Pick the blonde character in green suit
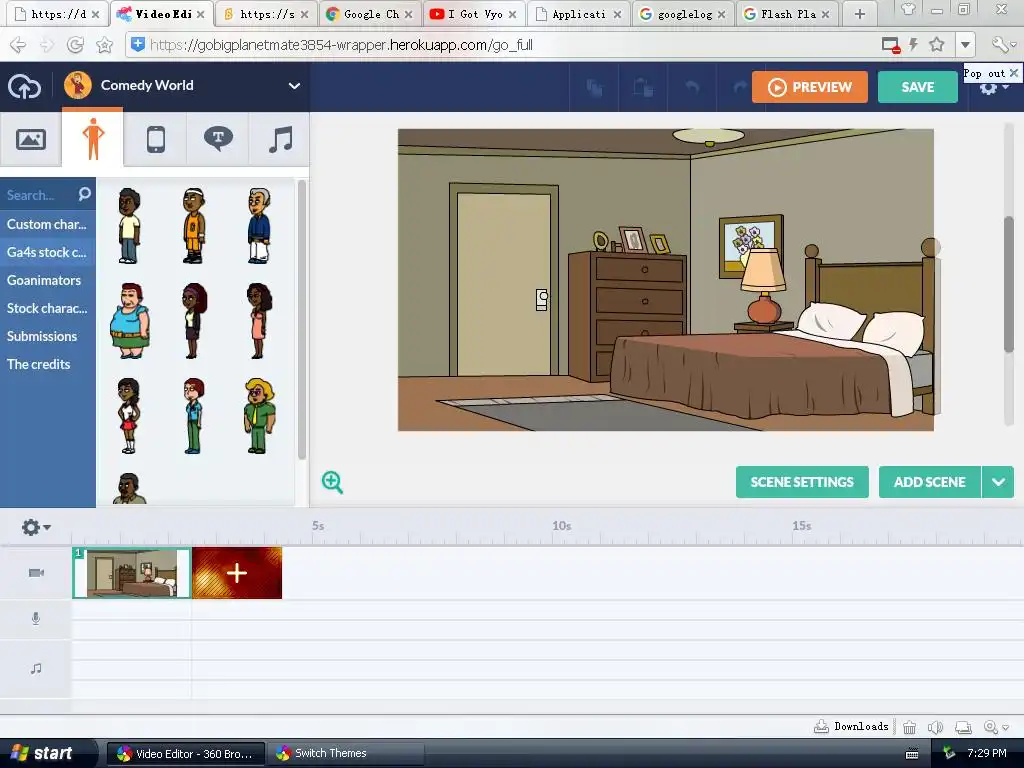 click(x=260, y=416)
